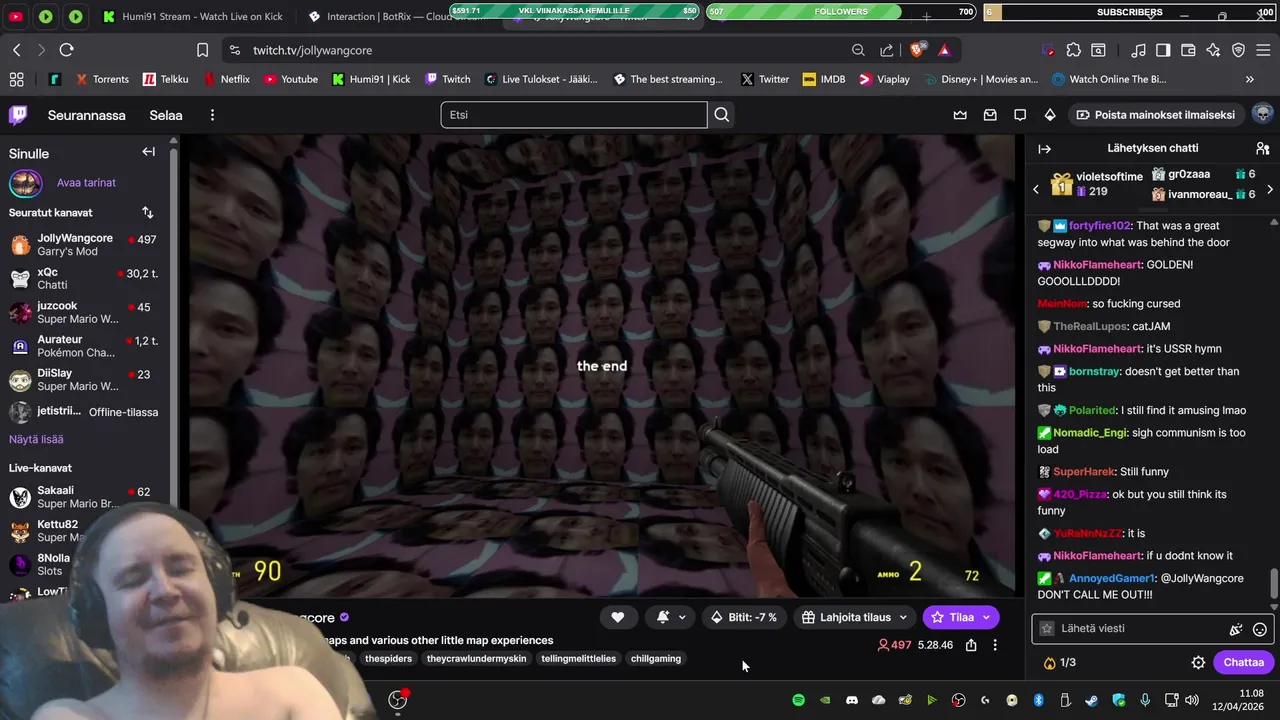Sort followed channels with the arrows icon

147,212
